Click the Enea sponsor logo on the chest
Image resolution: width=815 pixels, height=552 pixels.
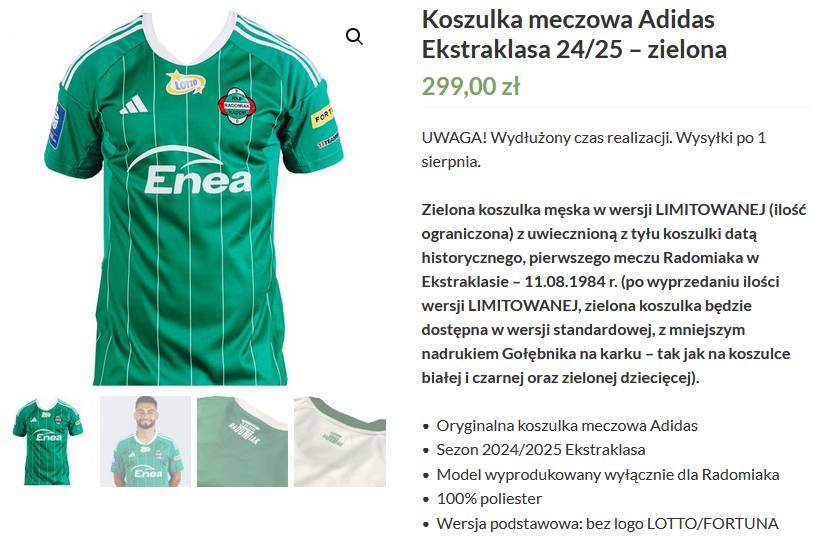tap(189, 170)
